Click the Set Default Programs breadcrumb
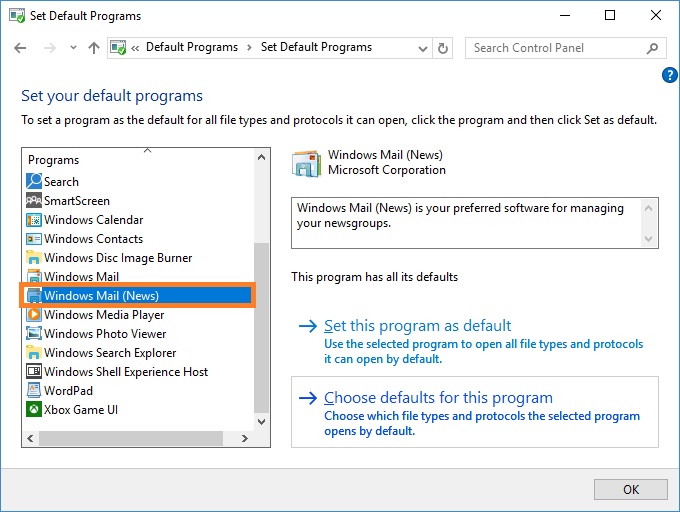 (x=316, y=47)
